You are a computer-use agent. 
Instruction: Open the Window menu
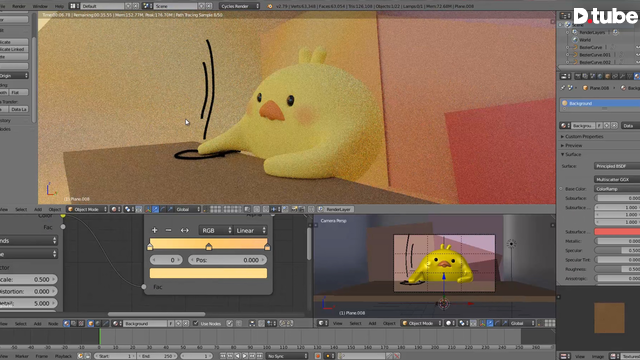pos(40,6)
